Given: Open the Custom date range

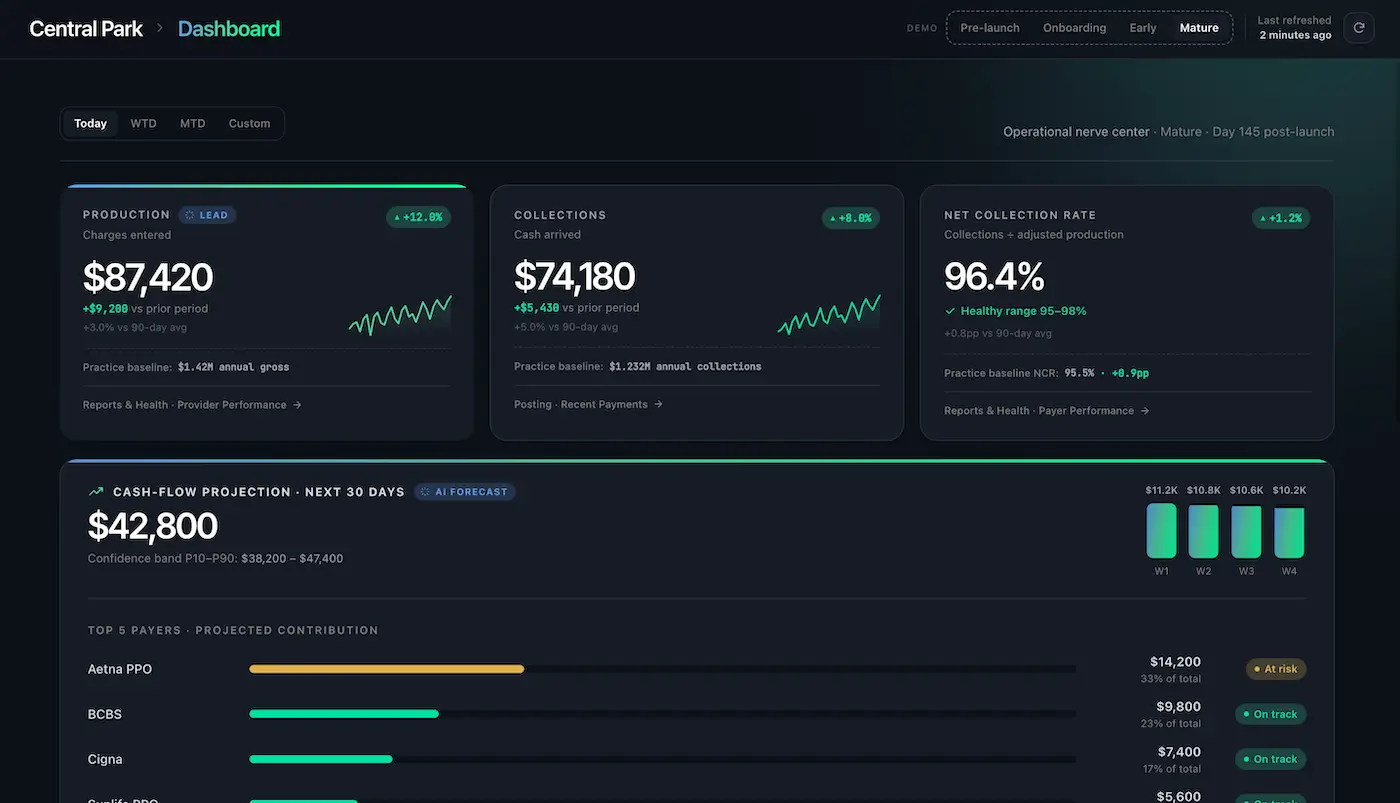Looking at the screenshot, I should tap(249, 124).
